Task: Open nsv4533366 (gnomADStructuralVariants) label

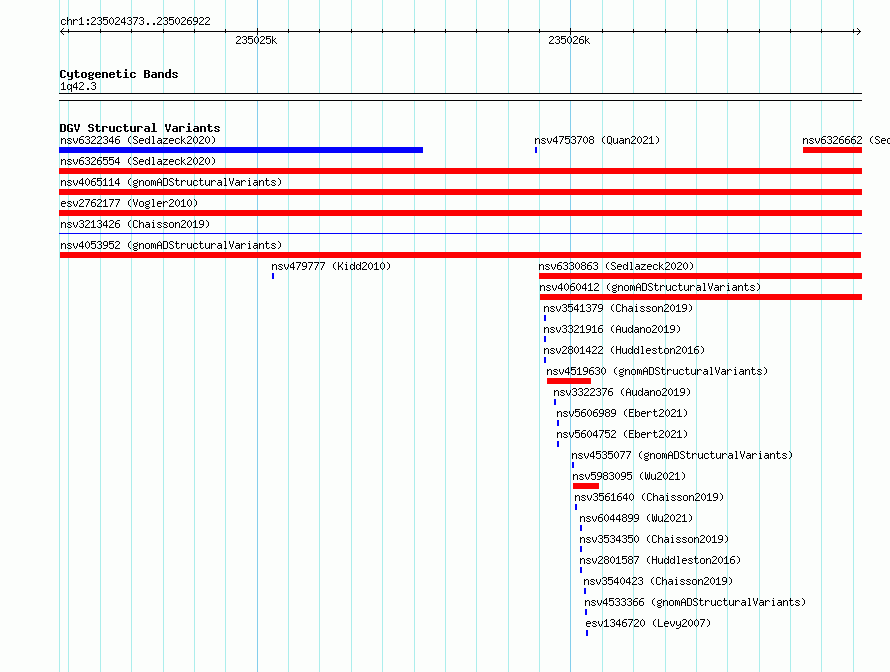Action: [695, 602]
